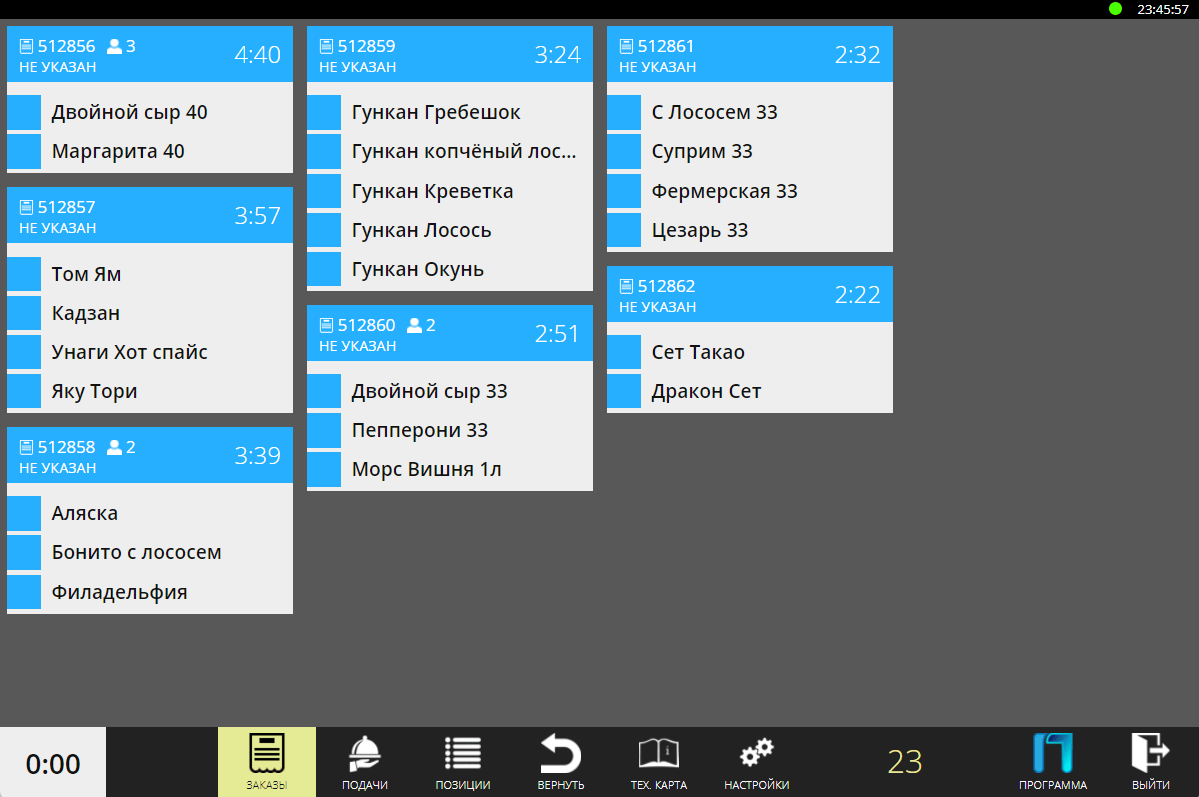Toggle the blue square beside Филадельфия

pos(24,592)
